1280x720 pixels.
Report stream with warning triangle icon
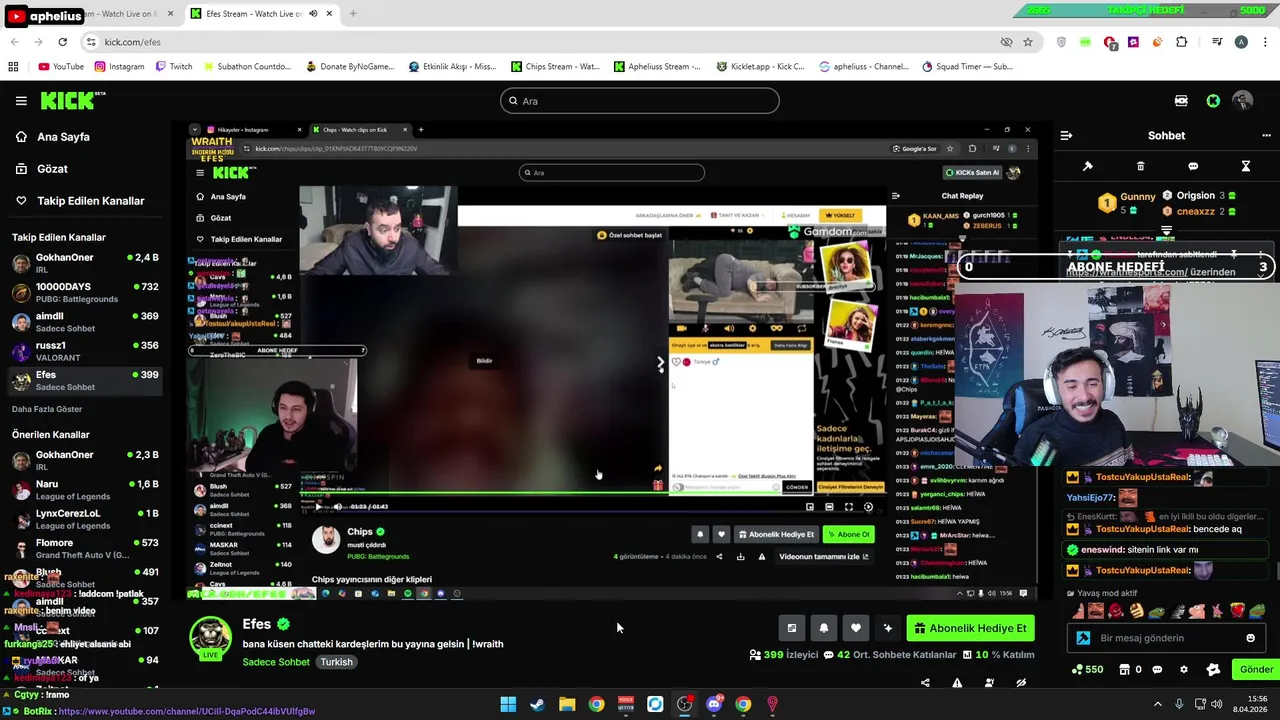pyautogui.click(x=957, y=683)
